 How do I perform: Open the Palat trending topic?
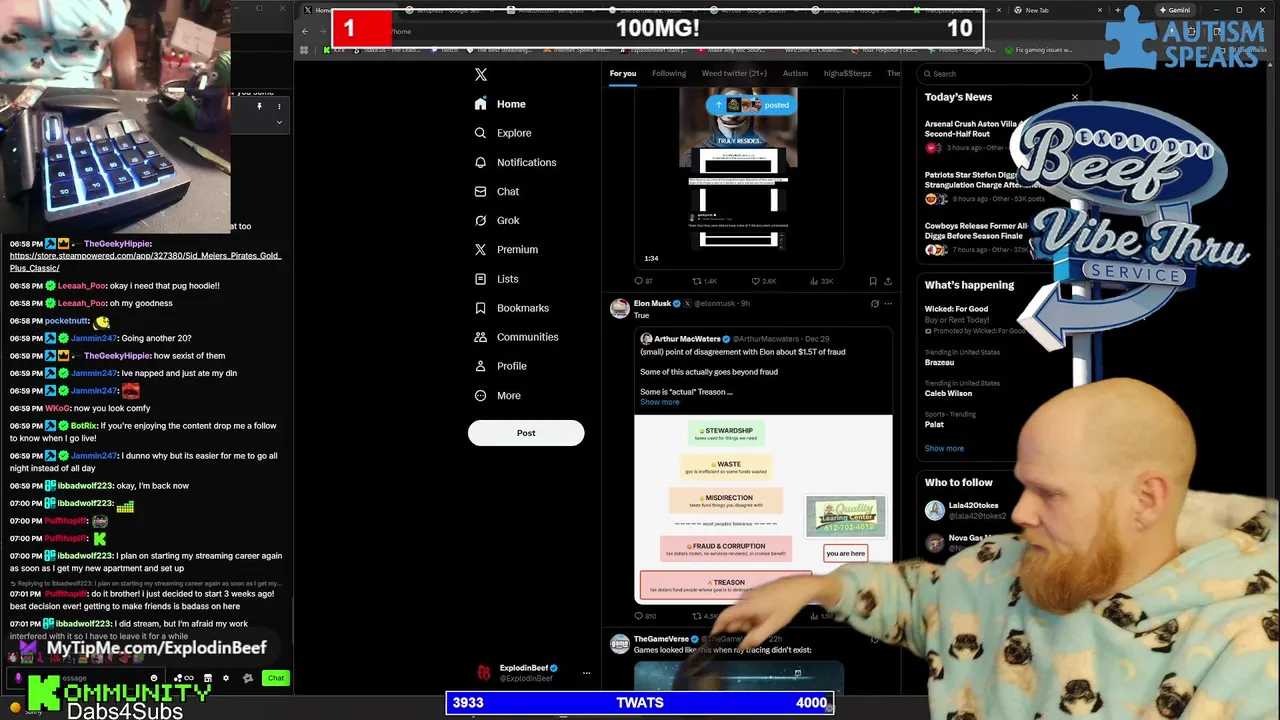[x=950, y=419]
